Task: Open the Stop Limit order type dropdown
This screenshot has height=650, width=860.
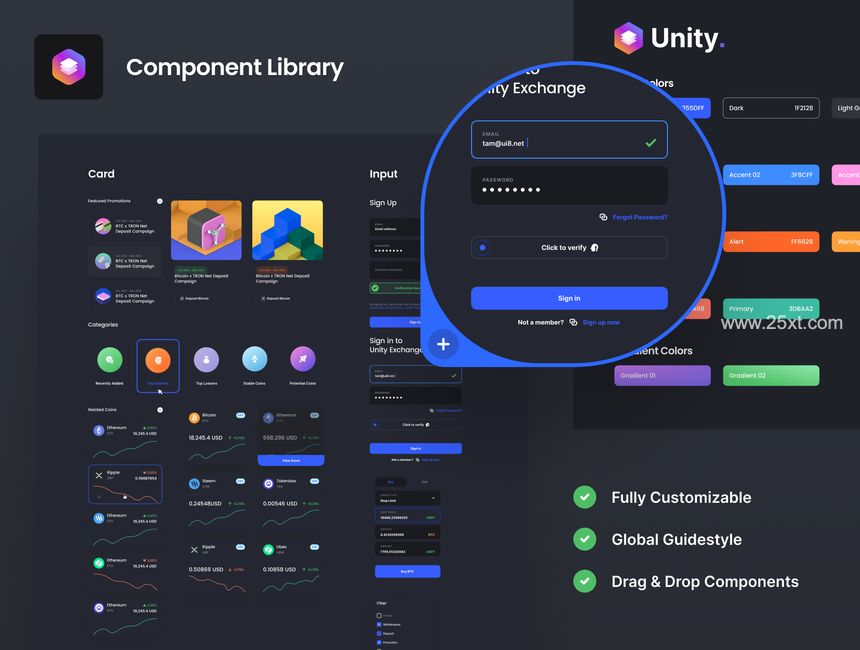Action: click(408, 498)
